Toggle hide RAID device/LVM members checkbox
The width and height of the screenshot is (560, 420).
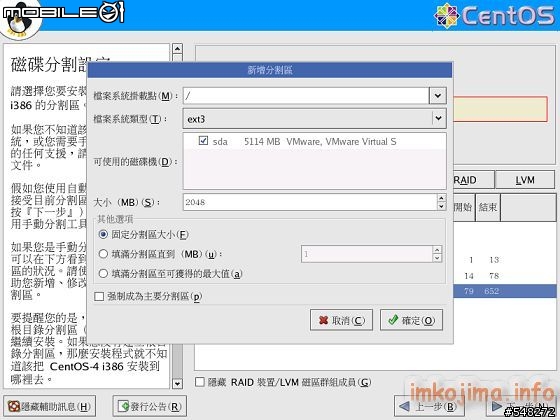click(200, 382)
